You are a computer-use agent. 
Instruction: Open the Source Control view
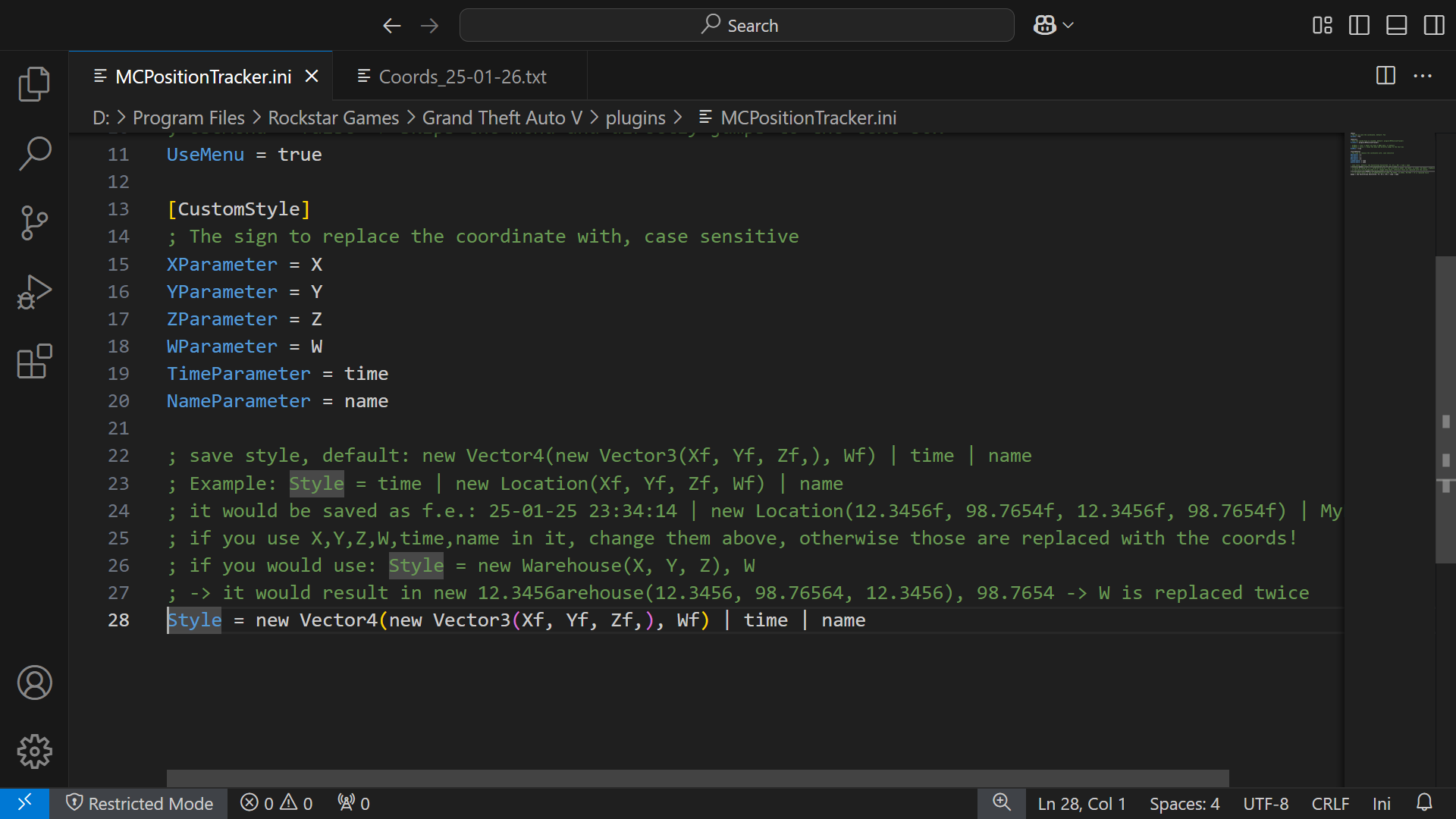[34, 223]
